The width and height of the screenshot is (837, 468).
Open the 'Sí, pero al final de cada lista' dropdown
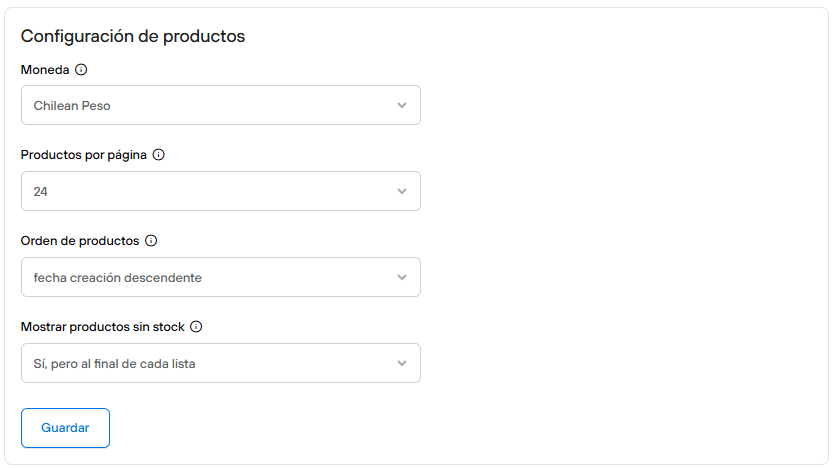coord(220,363)
